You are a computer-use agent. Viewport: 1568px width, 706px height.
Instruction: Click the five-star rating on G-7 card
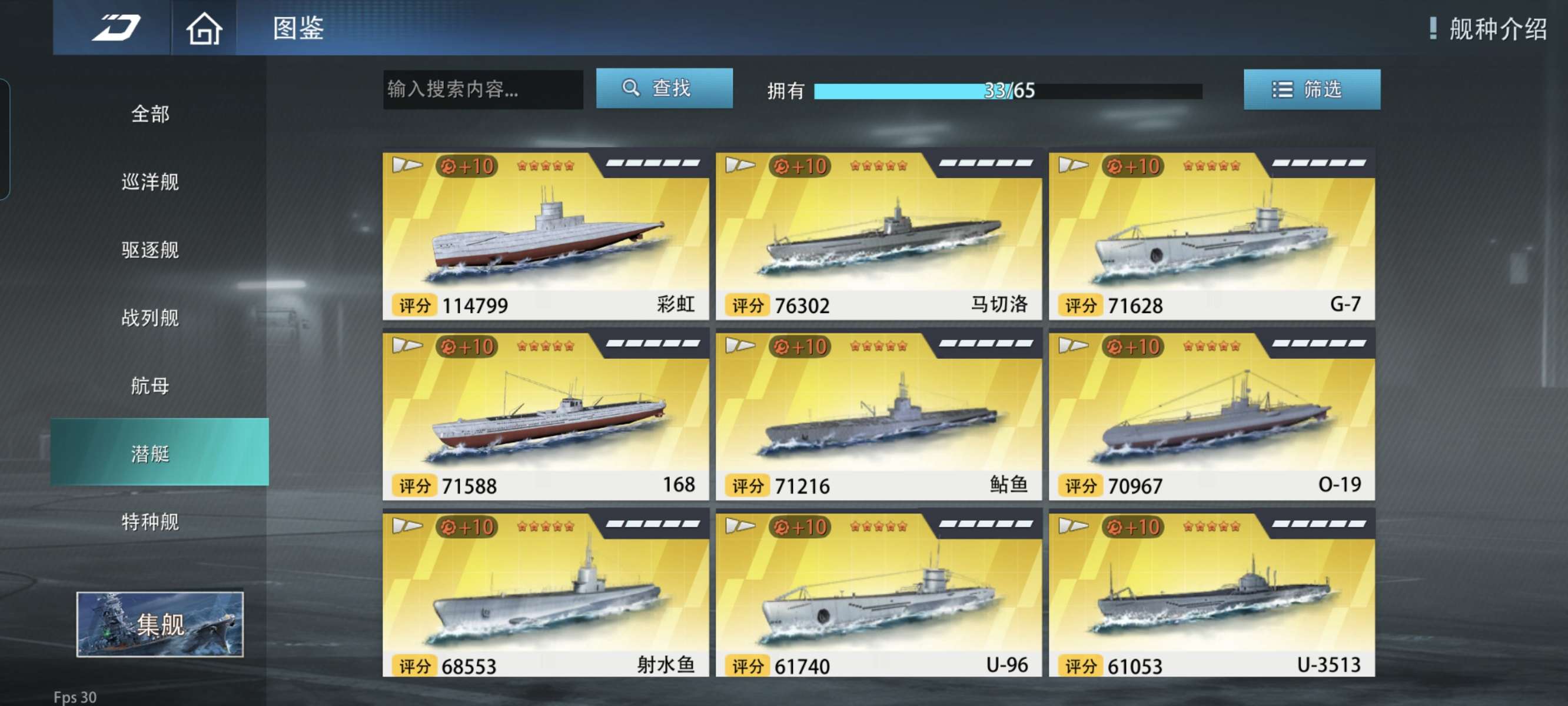(1211, 165)
